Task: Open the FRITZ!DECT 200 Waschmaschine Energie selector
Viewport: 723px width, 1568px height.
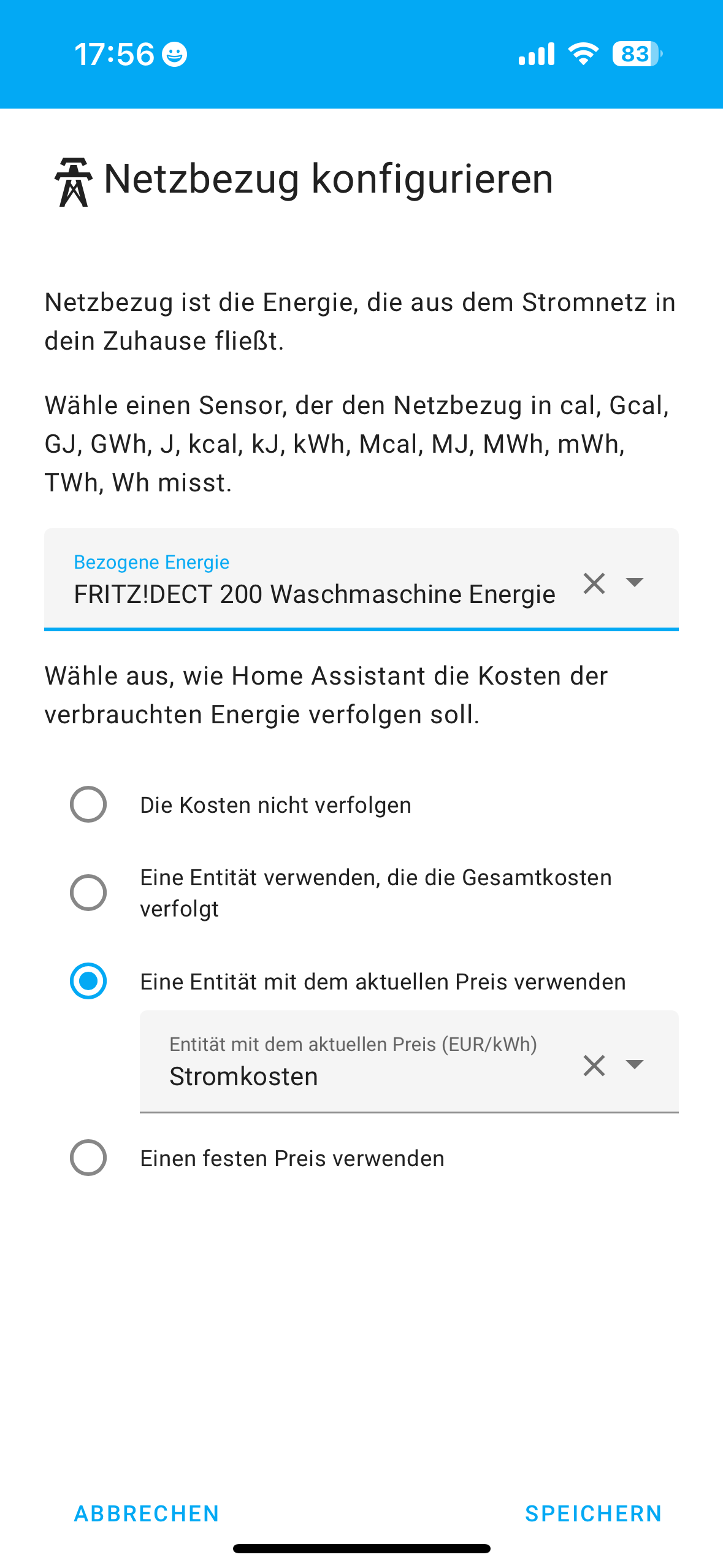Action: coord(361,579)
